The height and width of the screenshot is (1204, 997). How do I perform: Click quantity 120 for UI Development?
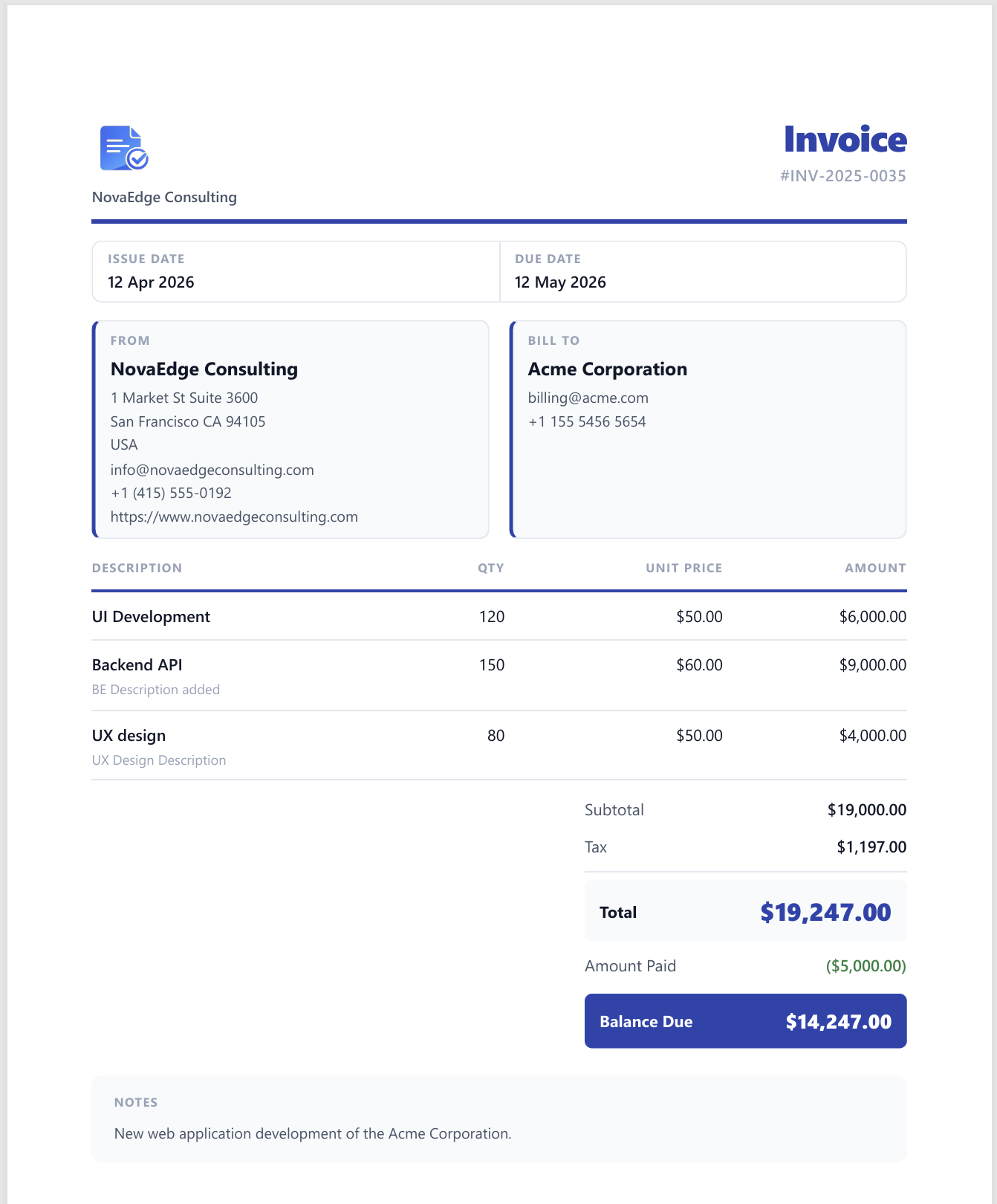click(492, 617)
